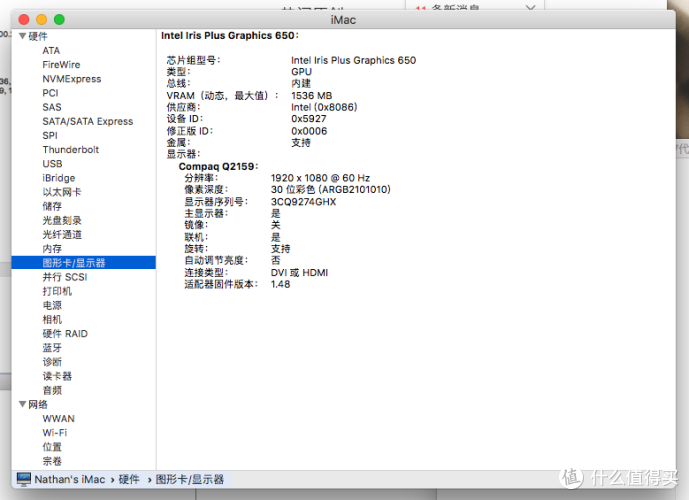Open 位置 under 网络
The height and width of the screenshot is (500, 689).
click(52, 447)
